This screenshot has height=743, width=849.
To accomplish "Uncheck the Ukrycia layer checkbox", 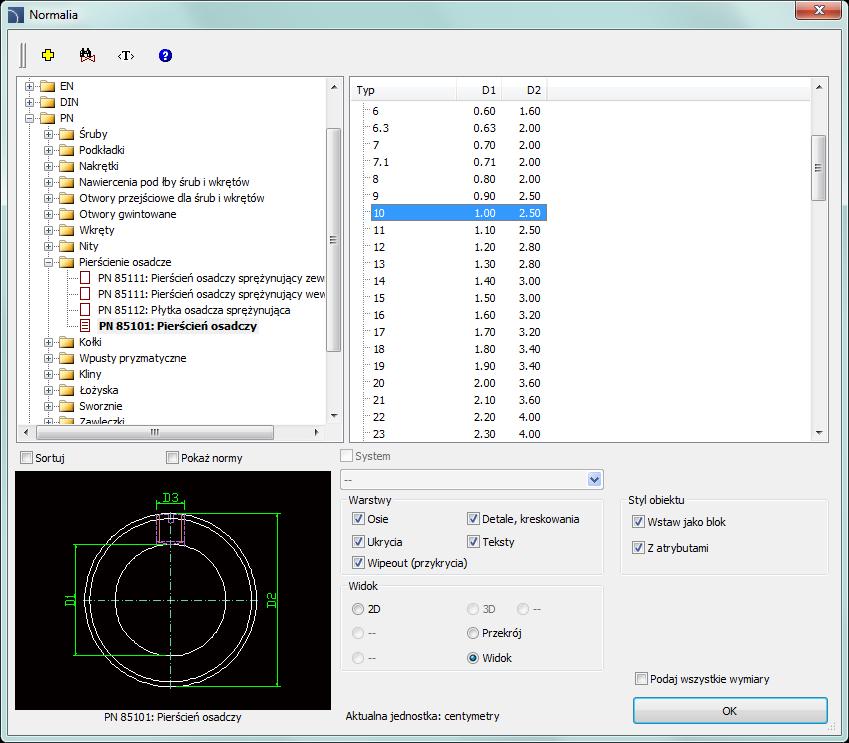I will [358, 542].
